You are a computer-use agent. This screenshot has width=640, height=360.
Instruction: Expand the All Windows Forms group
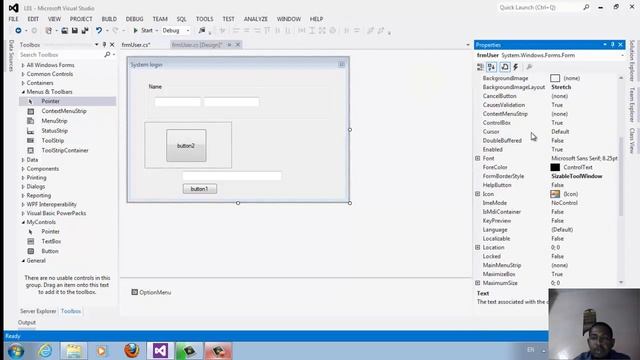click(23, 65)
